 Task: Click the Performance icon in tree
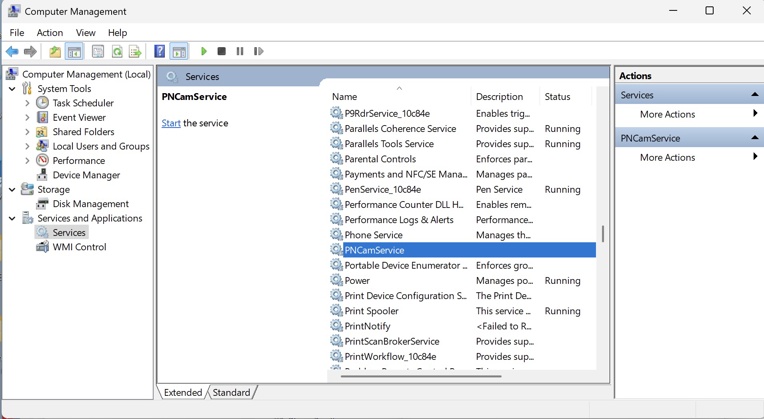[42, 160]
